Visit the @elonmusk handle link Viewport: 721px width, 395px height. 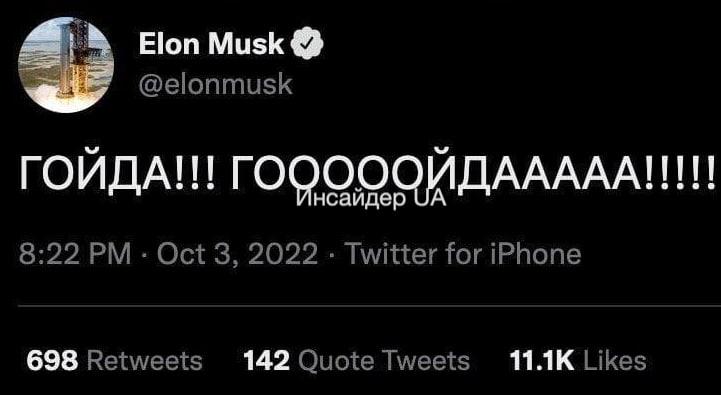[215, 85]
